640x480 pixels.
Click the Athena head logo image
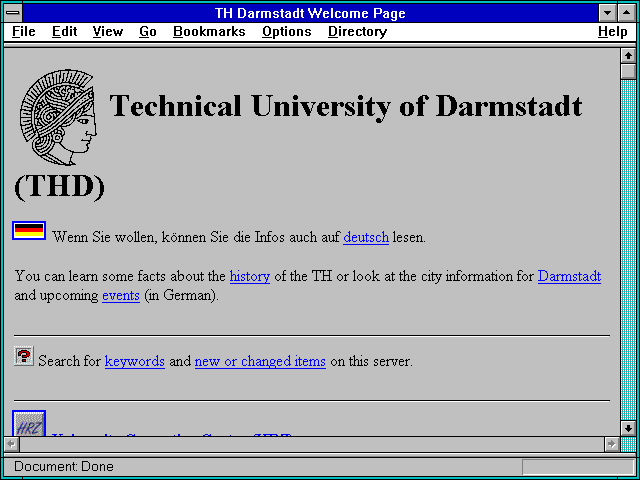click(58, 117)
